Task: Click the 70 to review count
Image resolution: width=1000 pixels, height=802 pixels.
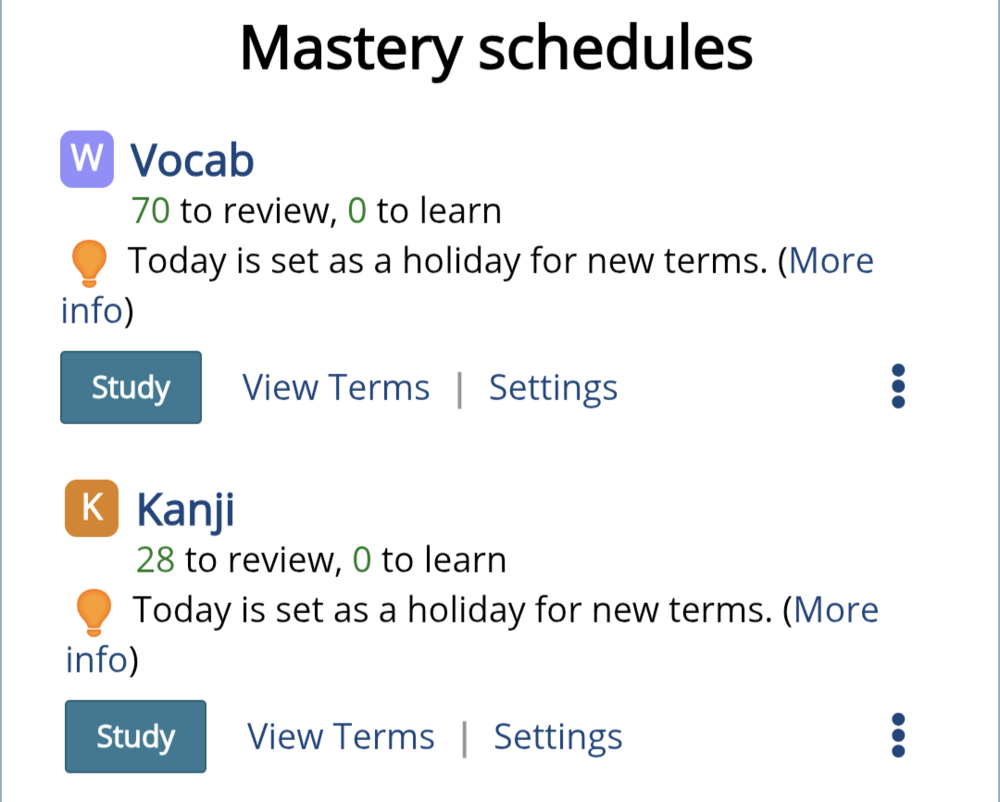Action: pos(151,211)
